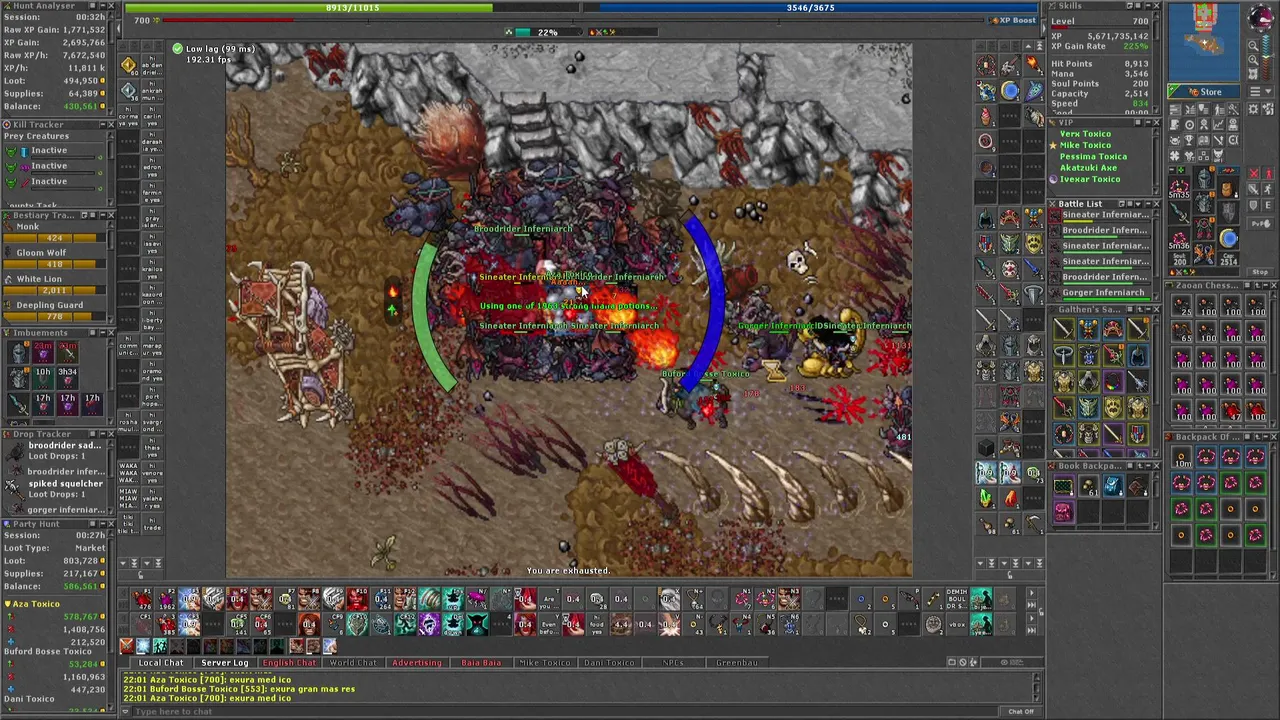Trigger the 'hi krailos yes' hotkey
The height and width of the screenshot is (720, 1280).
(x=152, y=269)
